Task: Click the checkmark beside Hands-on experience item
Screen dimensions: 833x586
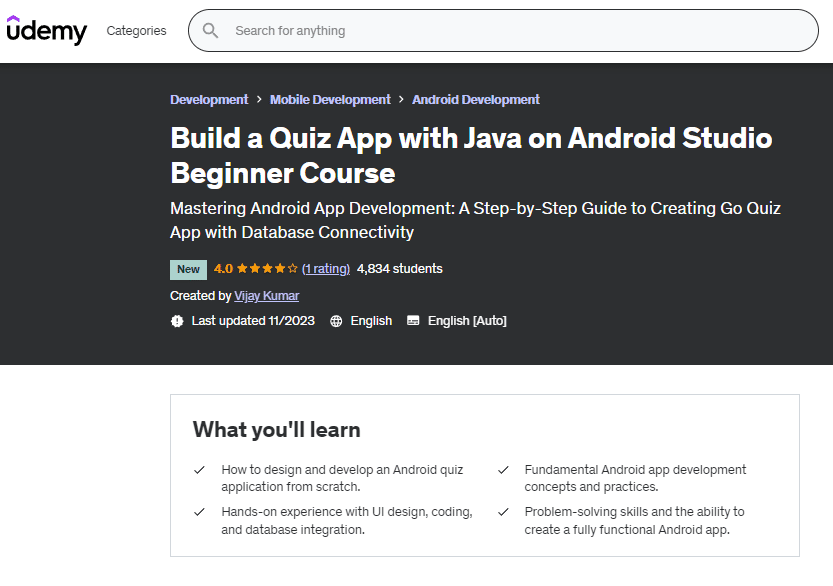Action: coord(199,512)
